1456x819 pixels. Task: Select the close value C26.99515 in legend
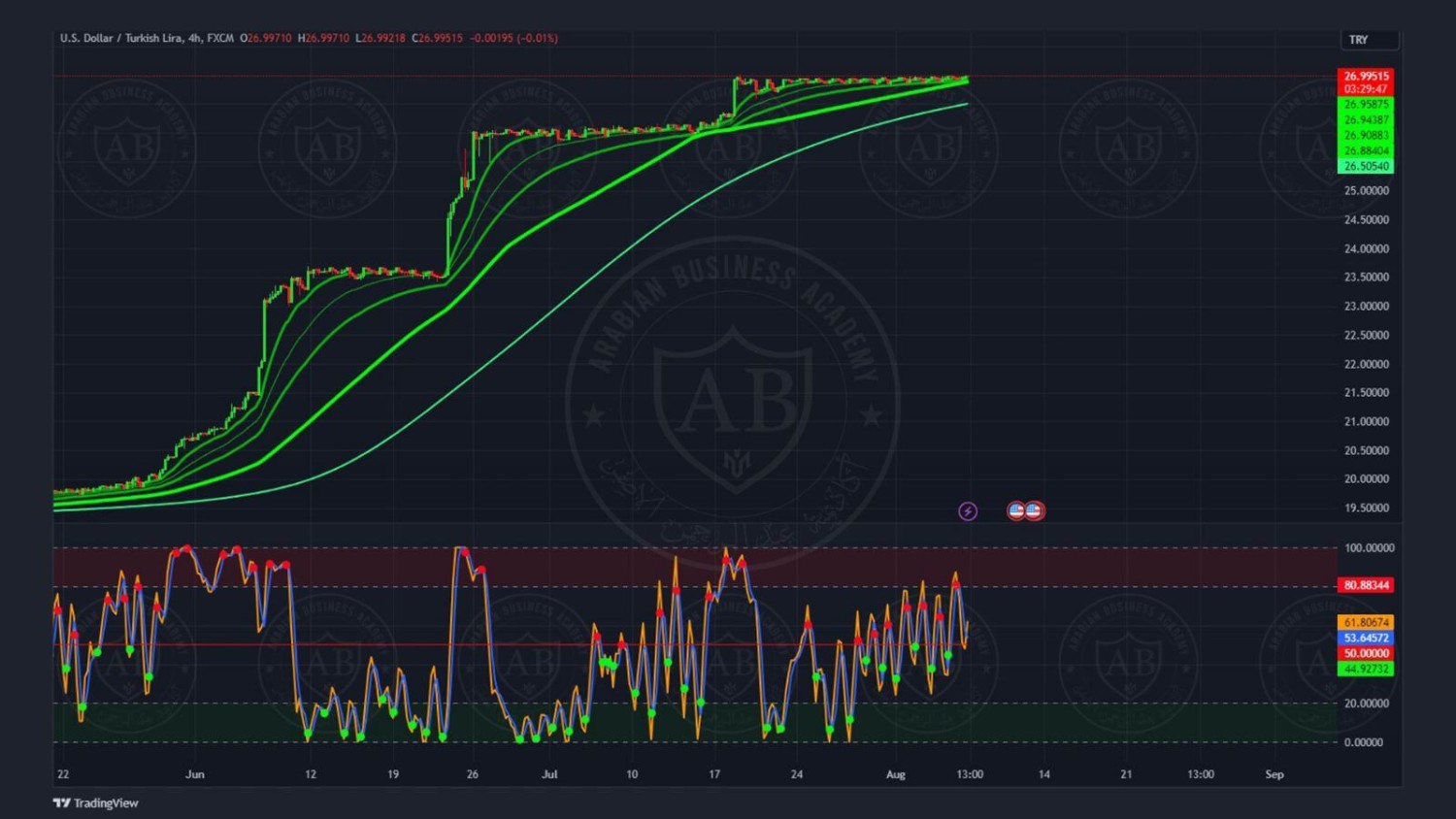click(438, 38)
